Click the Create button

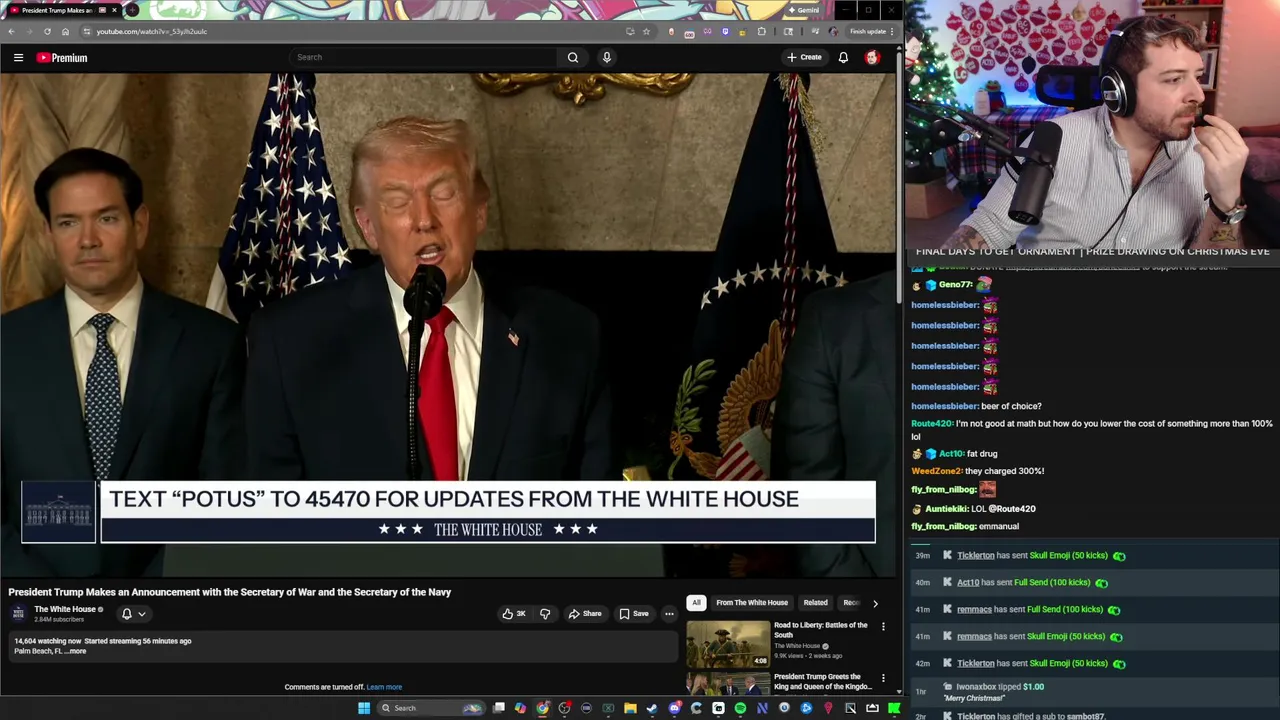click(x=804, y=57)
